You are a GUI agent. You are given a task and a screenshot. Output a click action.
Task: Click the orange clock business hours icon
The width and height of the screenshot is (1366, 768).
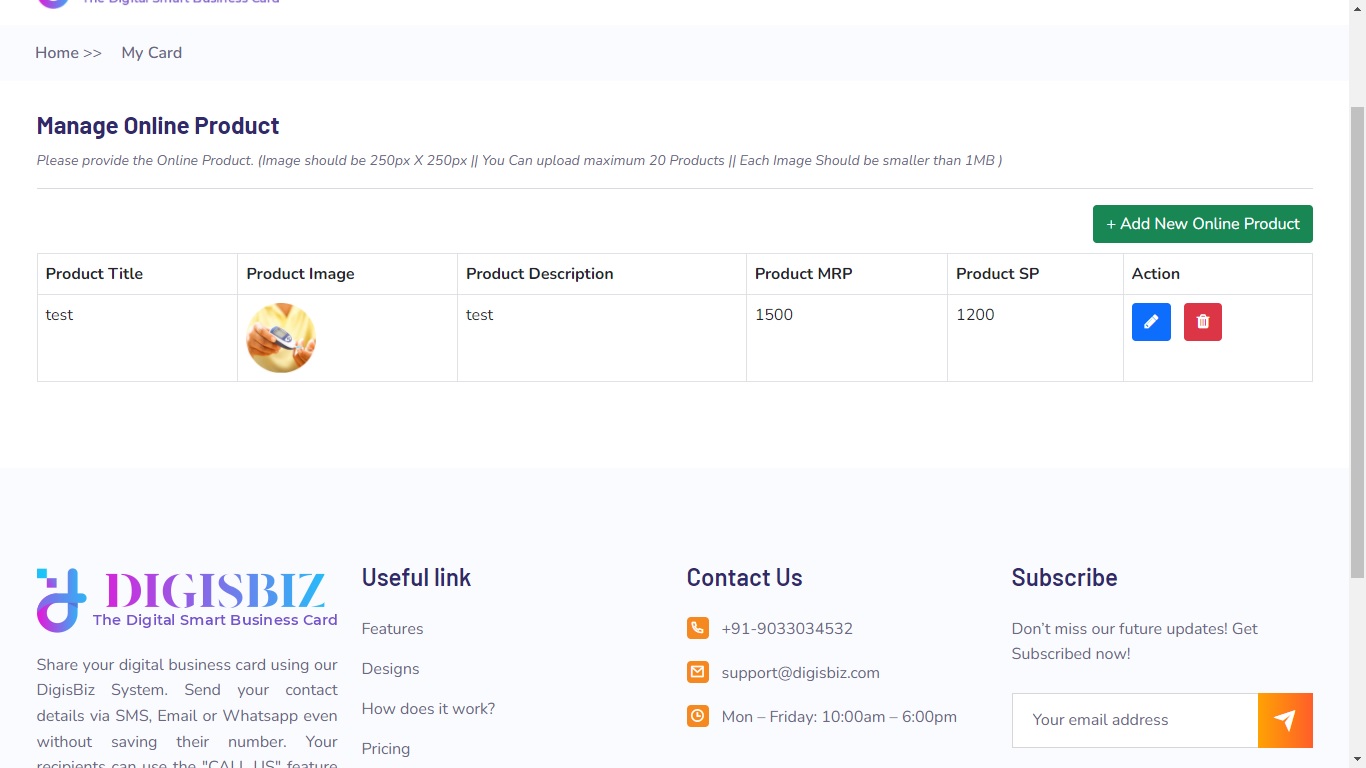[x=698, y=716]
